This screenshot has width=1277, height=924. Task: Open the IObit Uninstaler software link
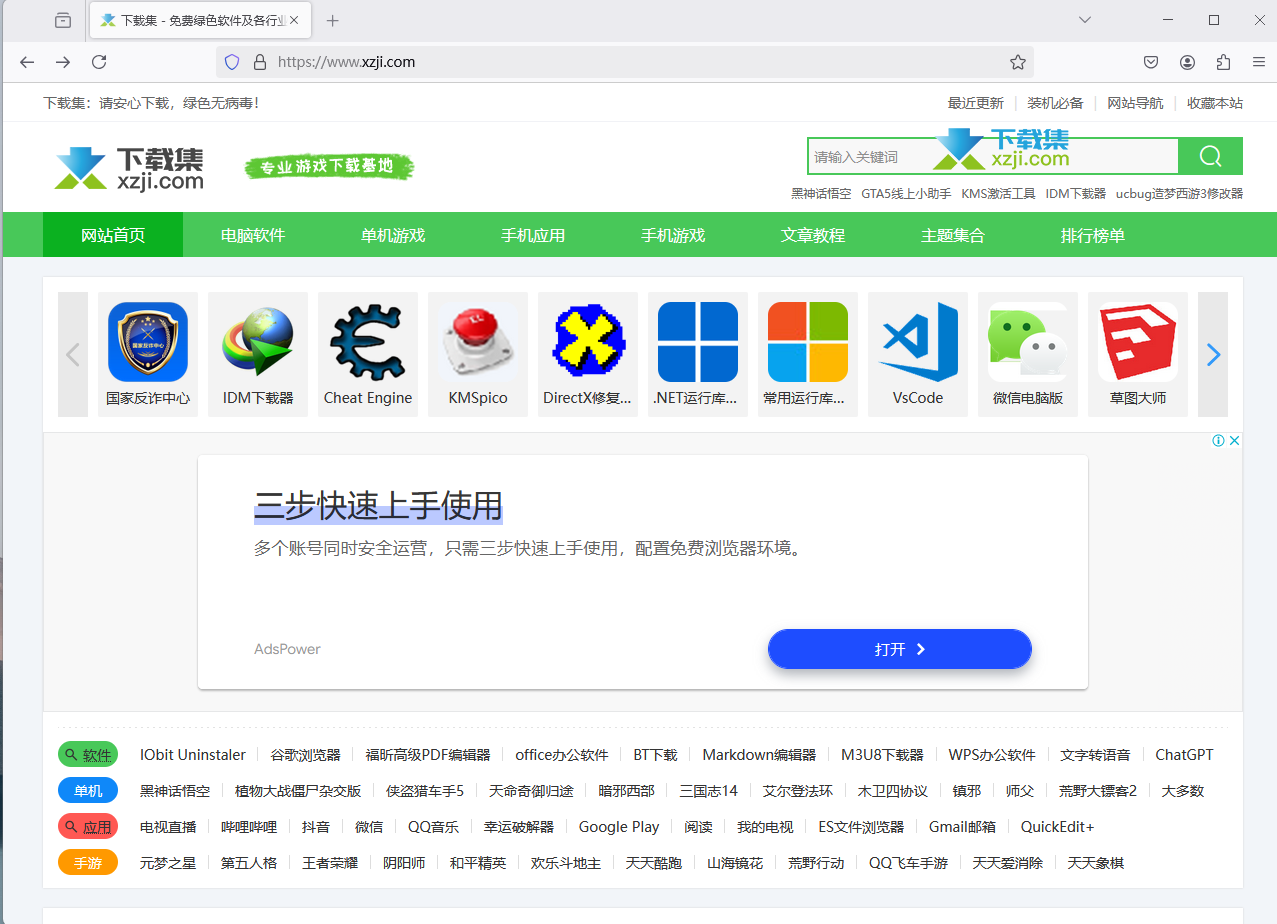click(193, 755)
